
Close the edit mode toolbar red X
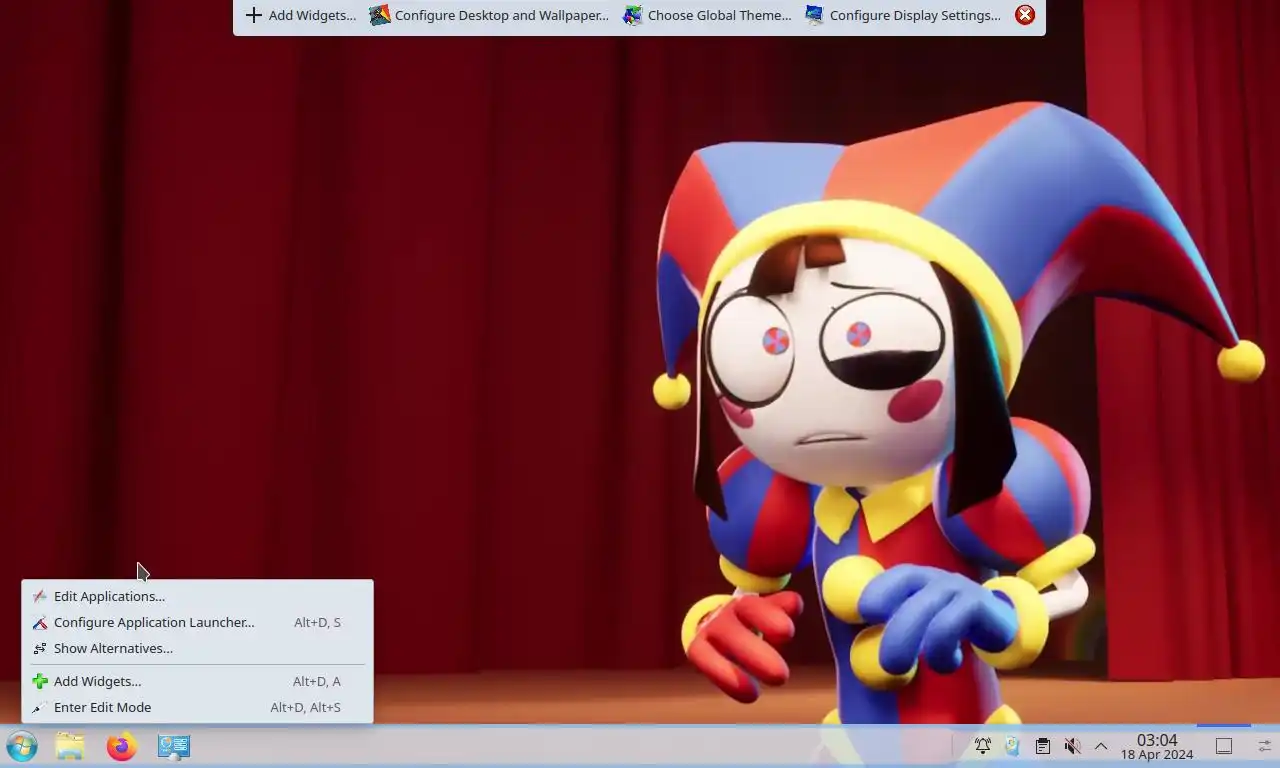point(1025,15)
